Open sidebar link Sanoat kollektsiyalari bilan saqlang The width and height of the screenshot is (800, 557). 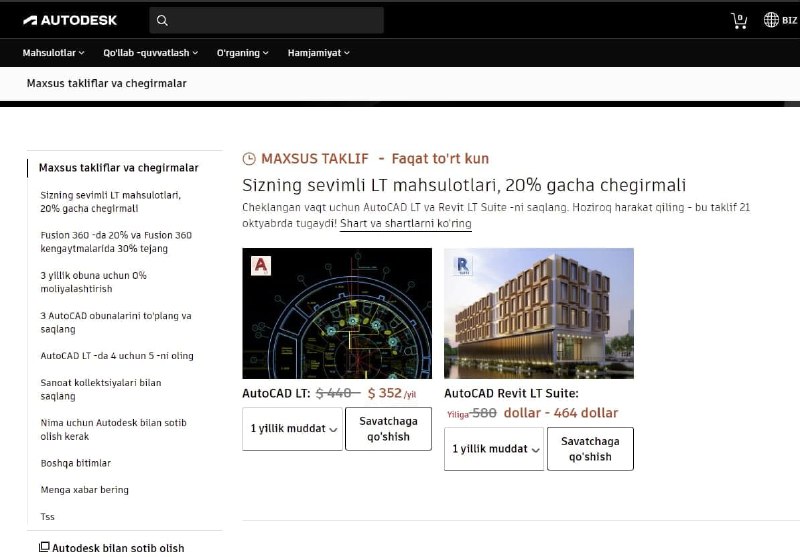pos(101,389)
